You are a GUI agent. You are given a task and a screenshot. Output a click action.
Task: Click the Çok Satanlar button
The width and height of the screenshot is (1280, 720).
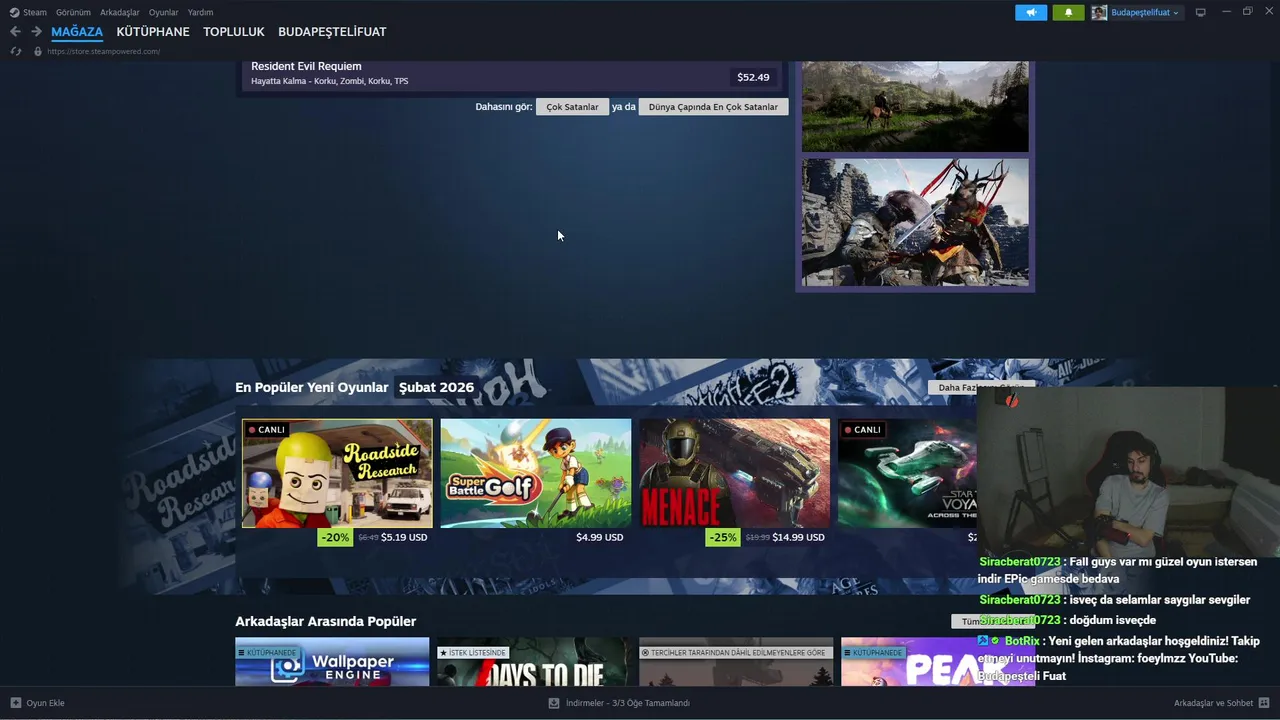pos(572,107)
